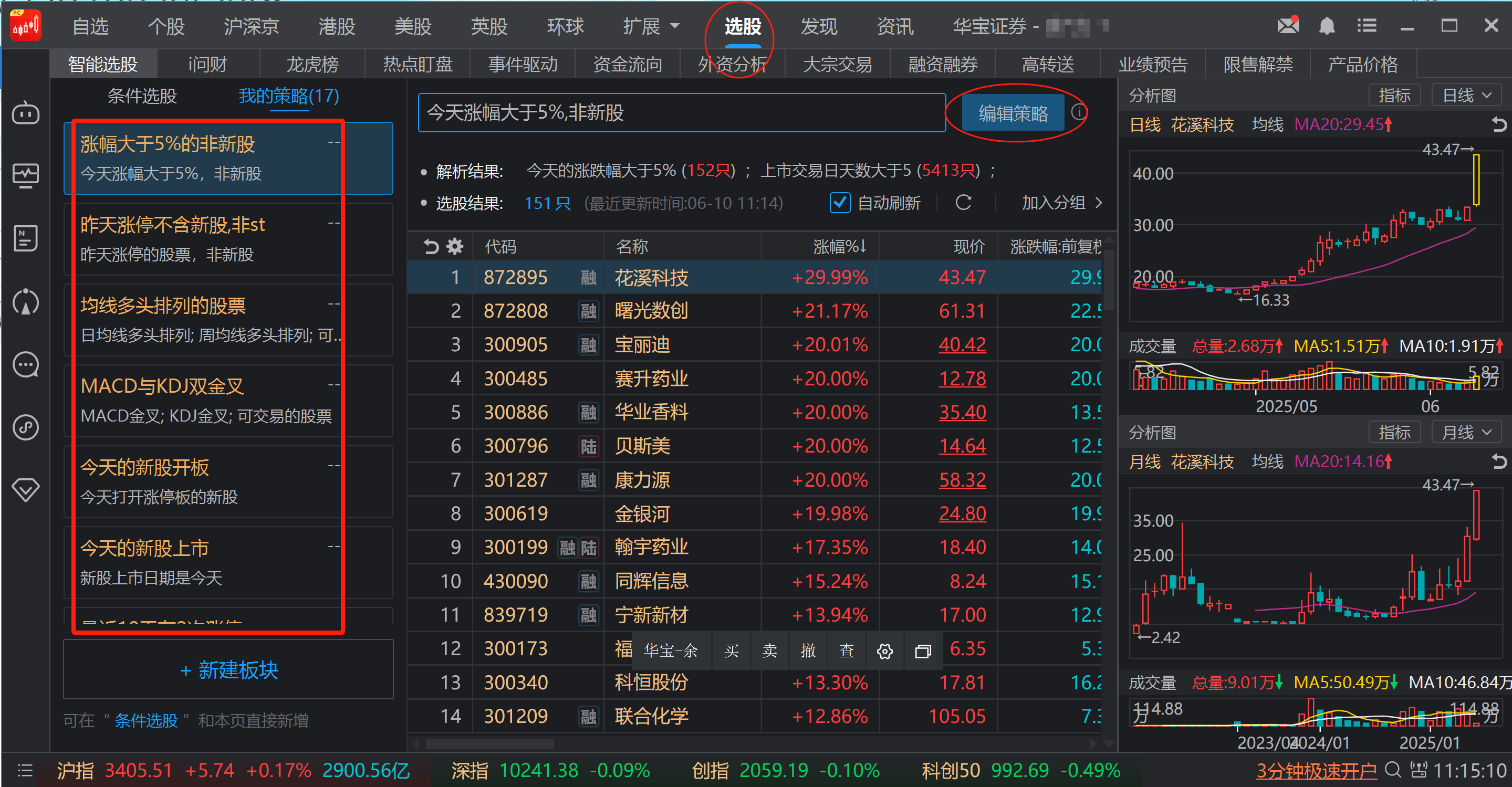Click the red app logo icon
Screen dimensions: 1512x787
(26, 25)
